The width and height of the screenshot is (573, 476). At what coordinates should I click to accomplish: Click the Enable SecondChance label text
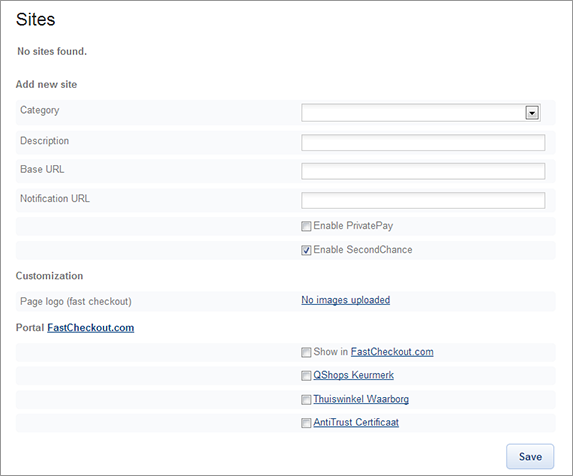tap(363, 250)
